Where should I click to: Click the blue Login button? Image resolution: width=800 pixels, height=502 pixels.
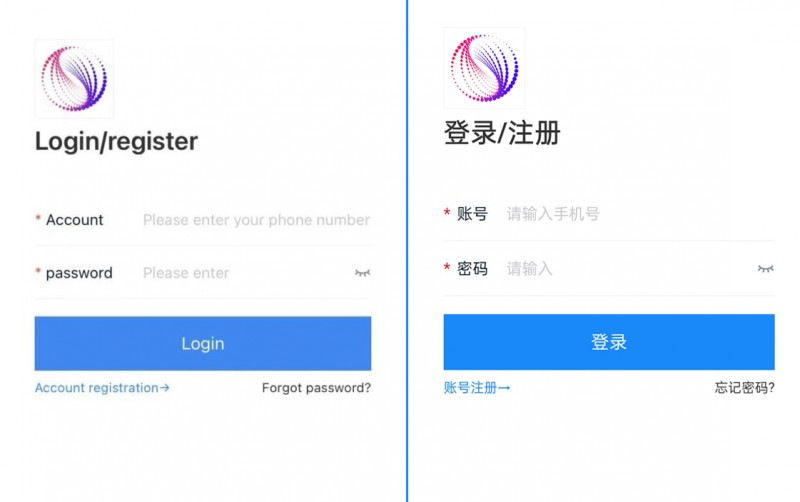click(x=203, y=343)
